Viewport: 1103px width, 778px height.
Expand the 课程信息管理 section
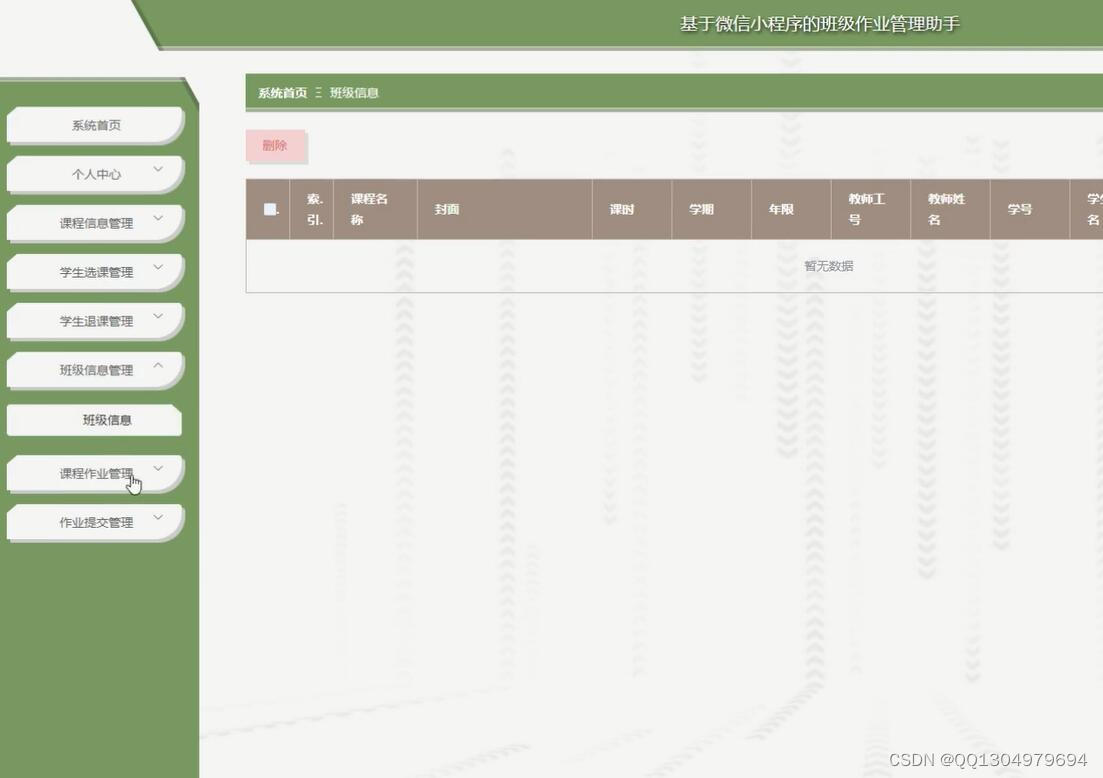(x=156, y=218)
